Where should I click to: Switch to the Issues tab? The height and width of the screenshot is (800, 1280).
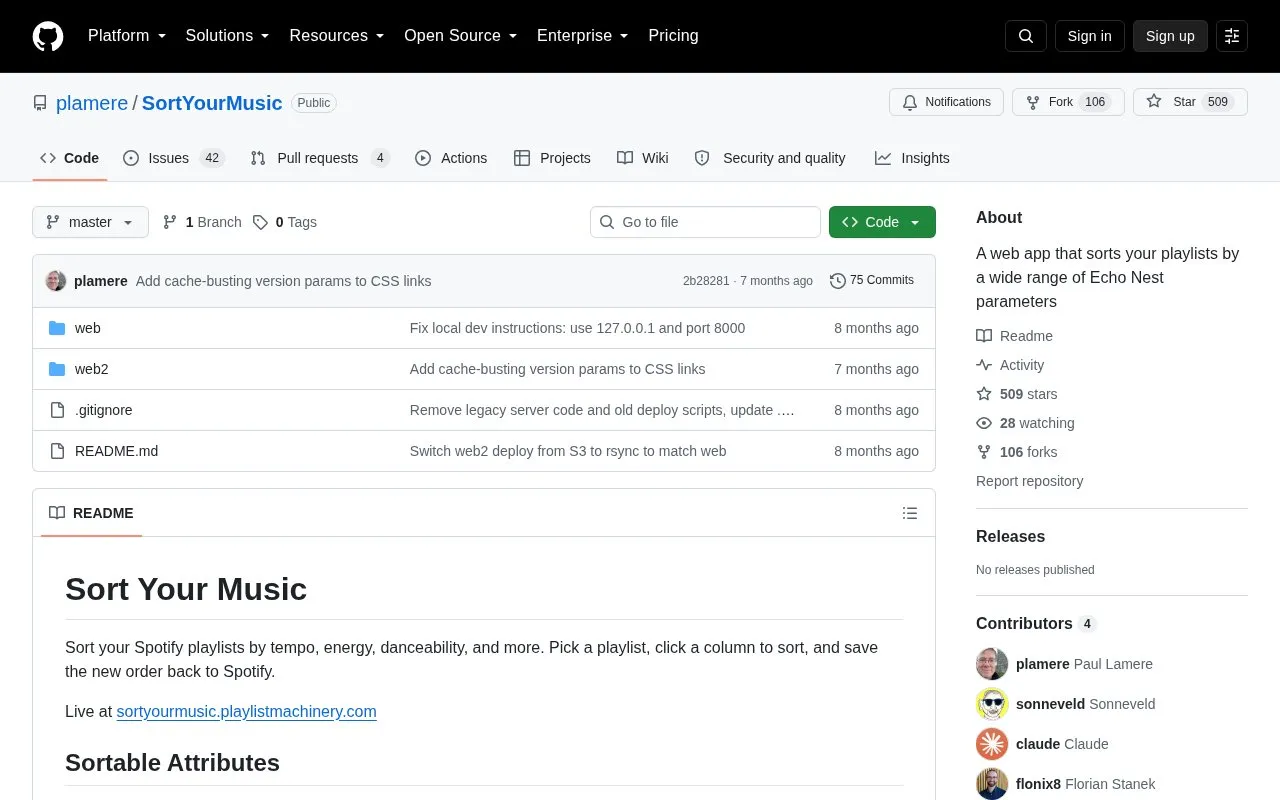point(174,158)
